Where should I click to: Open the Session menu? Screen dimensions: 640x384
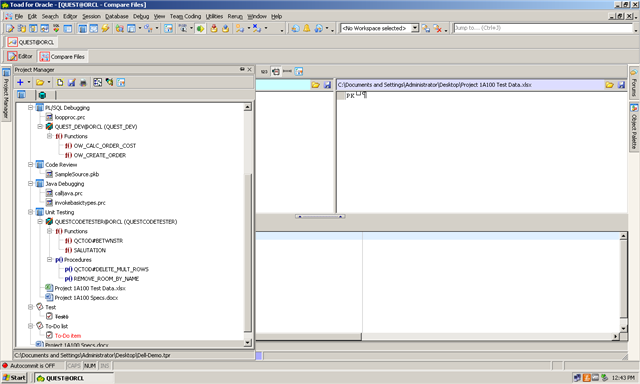pos(91,16)
